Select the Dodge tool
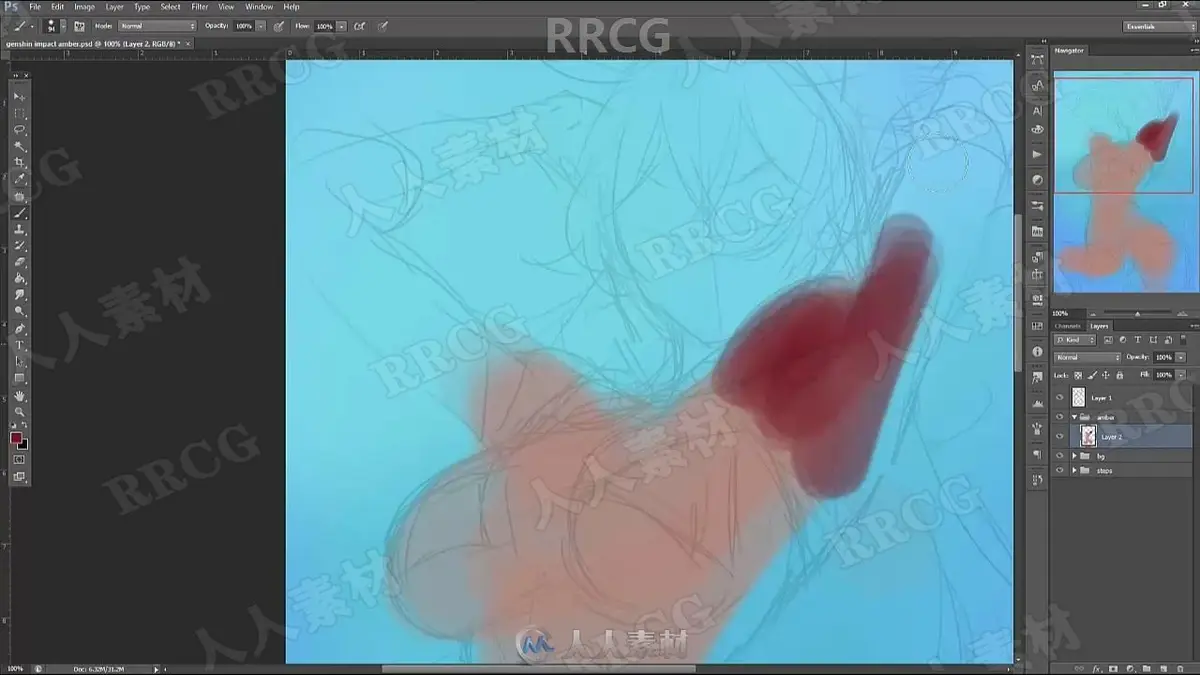Viewport: 1200px width, 675px height. pyautogui.click(x=20, y=312)
